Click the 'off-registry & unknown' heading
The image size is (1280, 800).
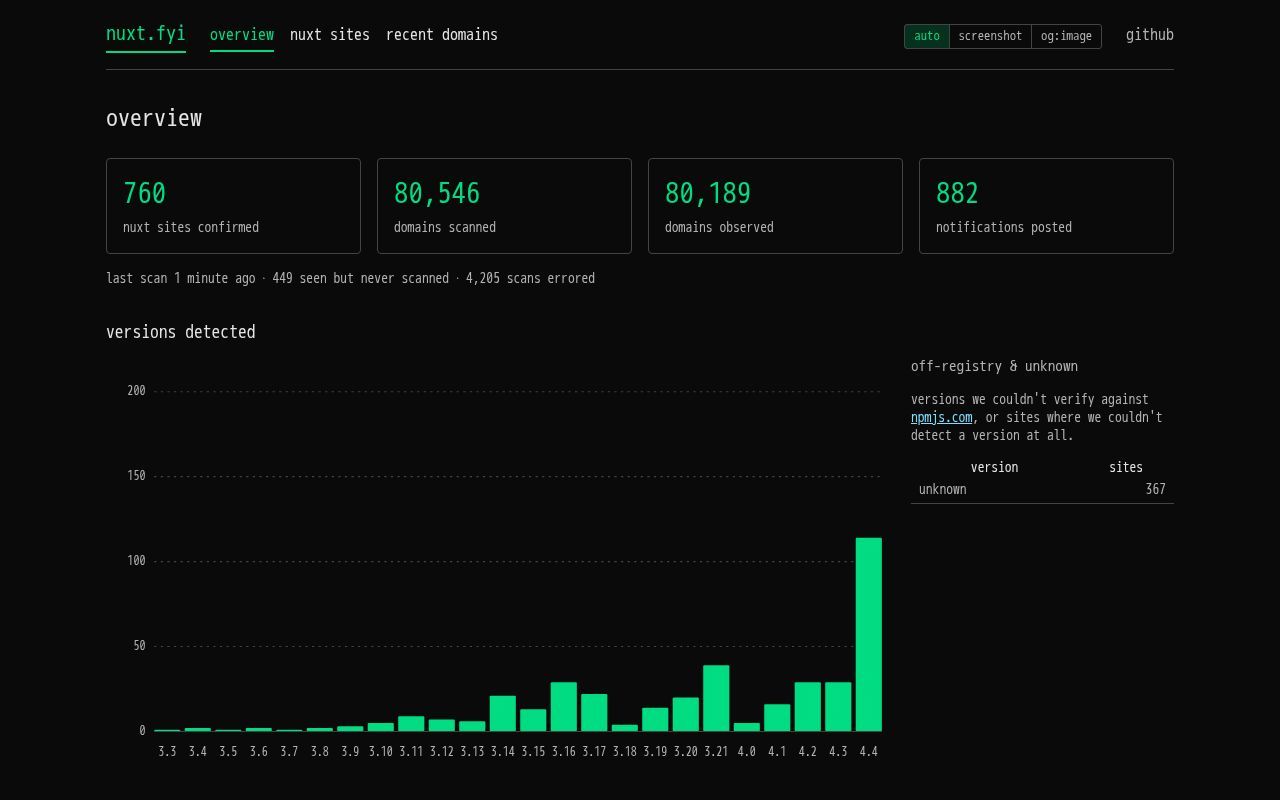(994, 366)
